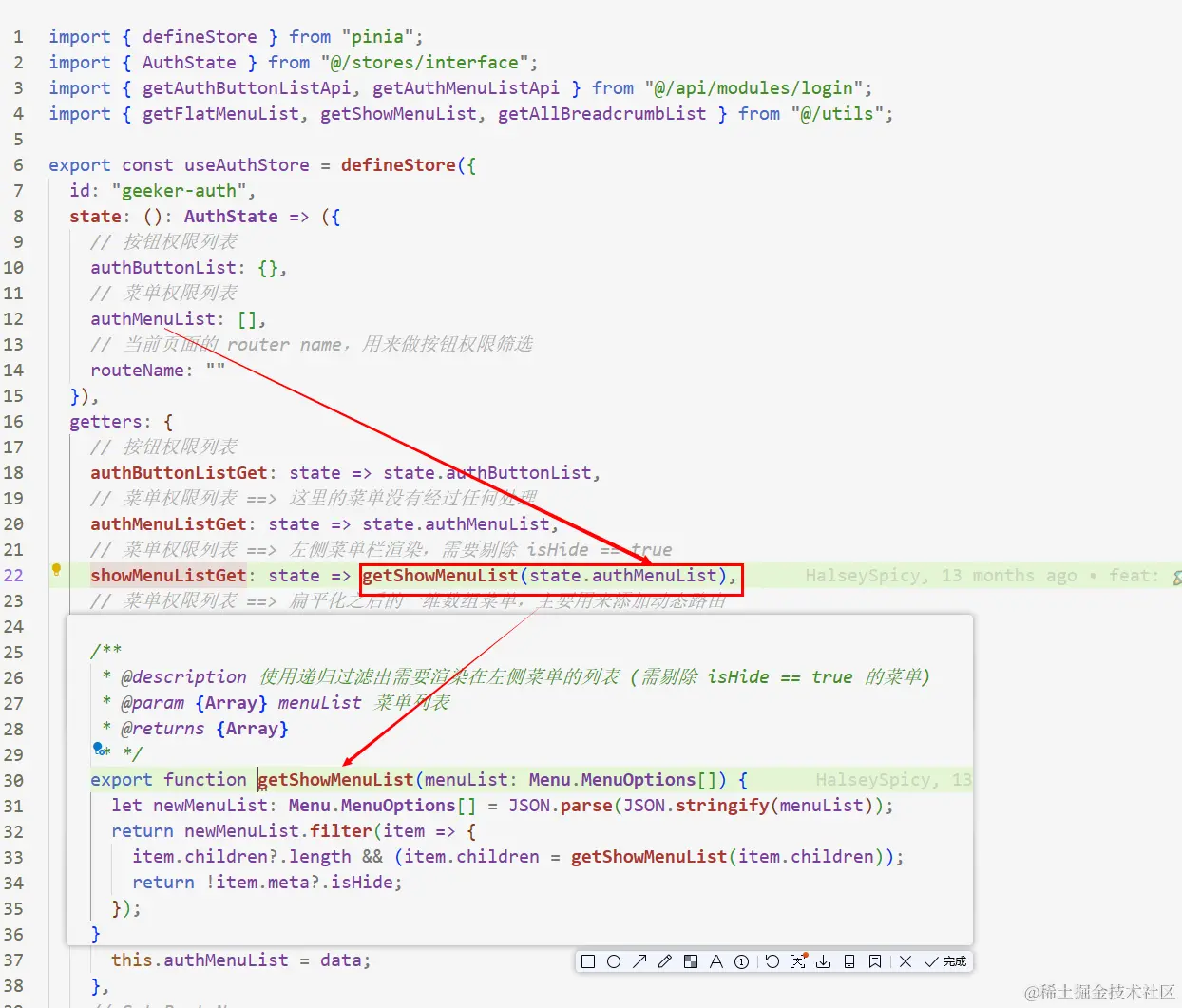Click the HalseySpicy blame annotation on line 22
The image size is (1182, 1008).
[981, 575]
